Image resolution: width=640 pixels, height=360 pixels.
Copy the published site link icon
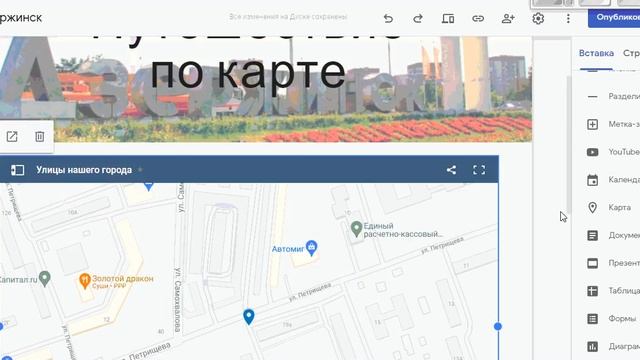coord(478,18)
